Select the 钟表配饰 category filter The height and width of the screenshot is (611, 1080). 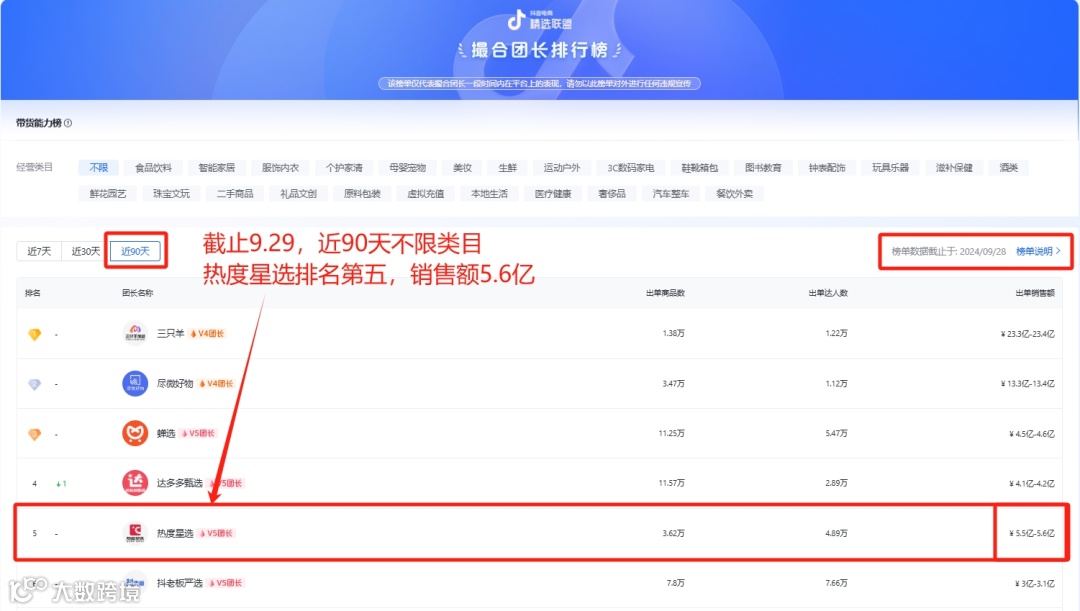pyautogui.click(x=827, y=167)
